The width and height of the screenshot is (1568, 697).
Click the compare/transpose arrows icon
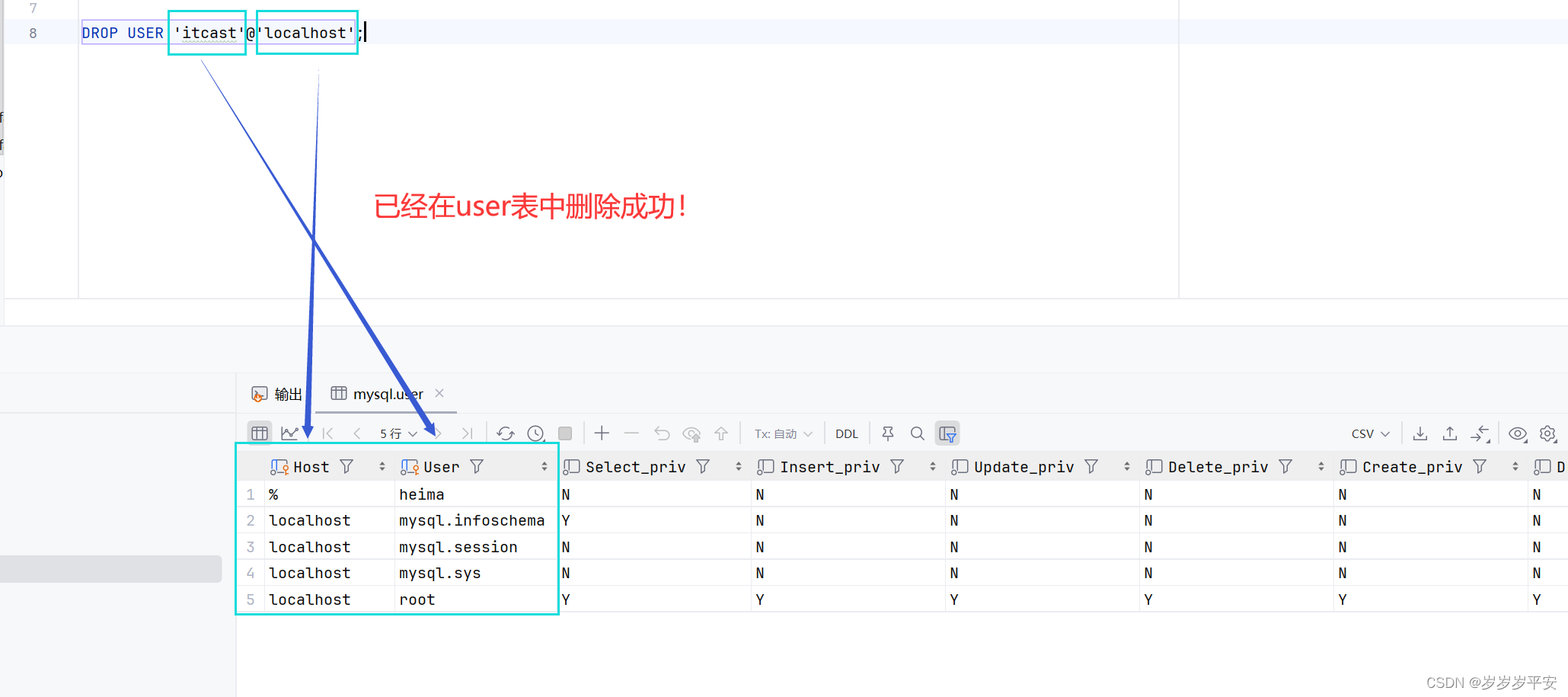[1480, 433]
